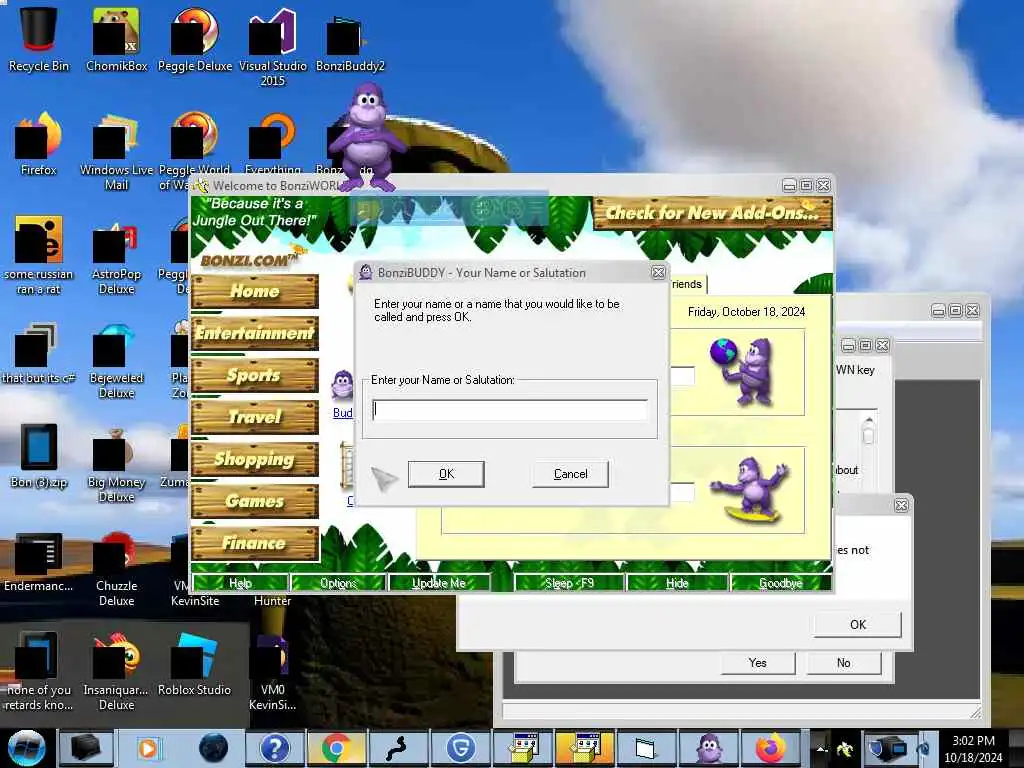Click the Update Me button
Image resolution: width=1024 pixels, height=768 pixels.
[x=439, y=583]
